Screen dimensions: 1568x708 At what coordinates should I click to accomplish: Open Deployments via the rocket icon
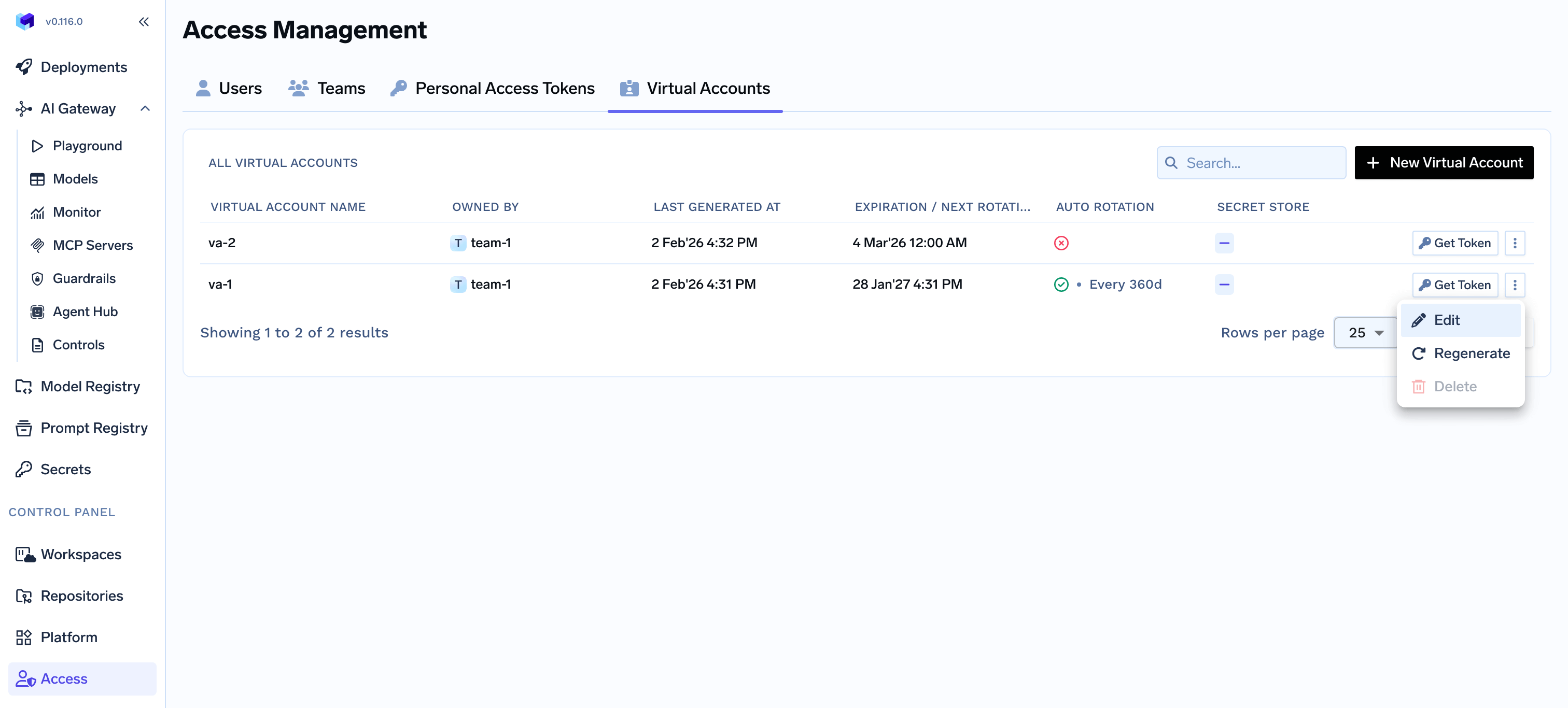[x=24, y=67]
